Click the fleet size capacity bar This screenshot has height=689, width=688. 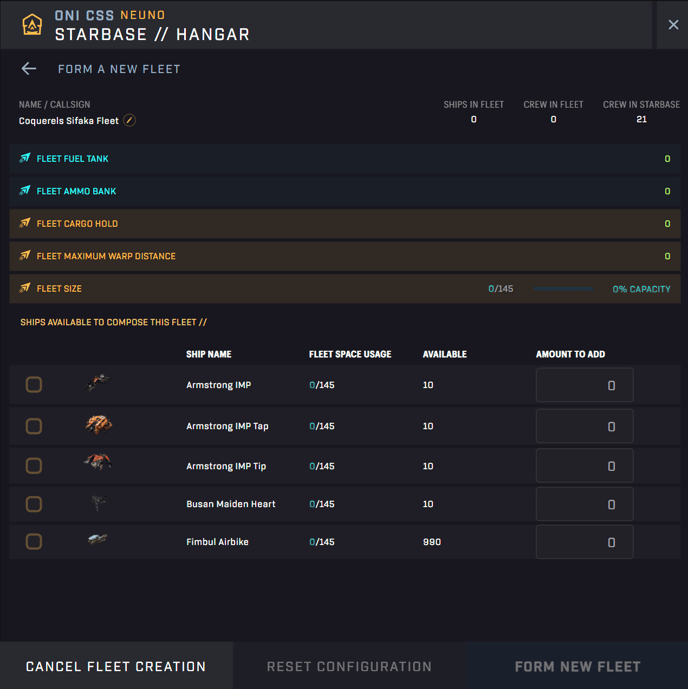pos(563,289)
